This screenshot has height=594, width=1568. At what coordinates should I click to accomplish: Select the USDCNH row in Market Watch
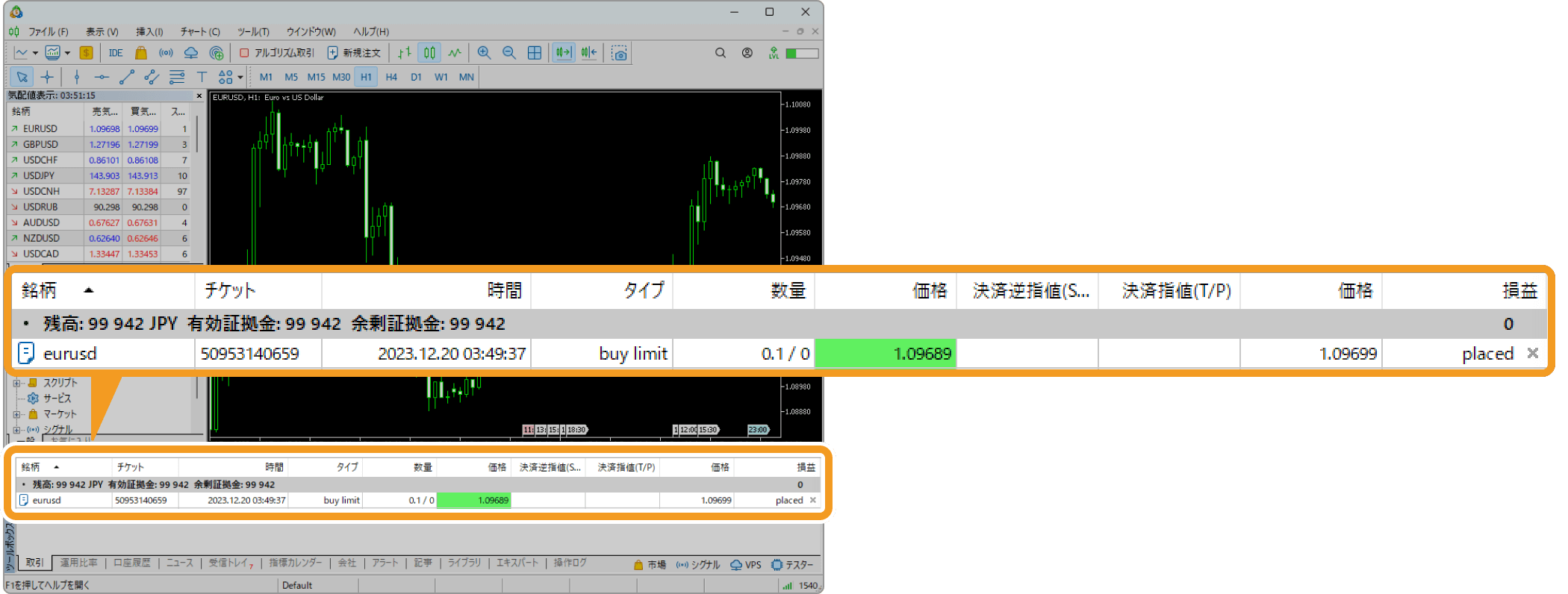(99, 191)
